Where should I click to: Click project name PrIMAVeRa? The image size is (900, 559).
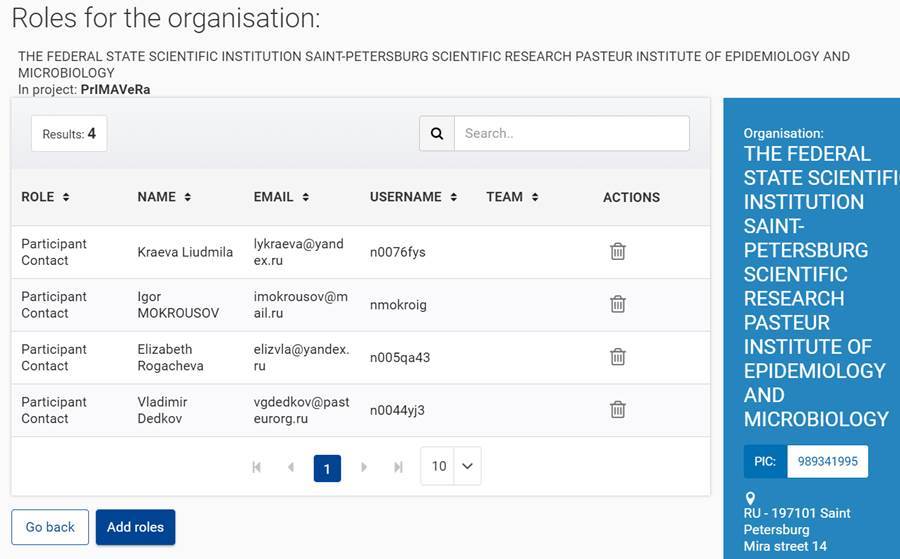click(115, 90)
